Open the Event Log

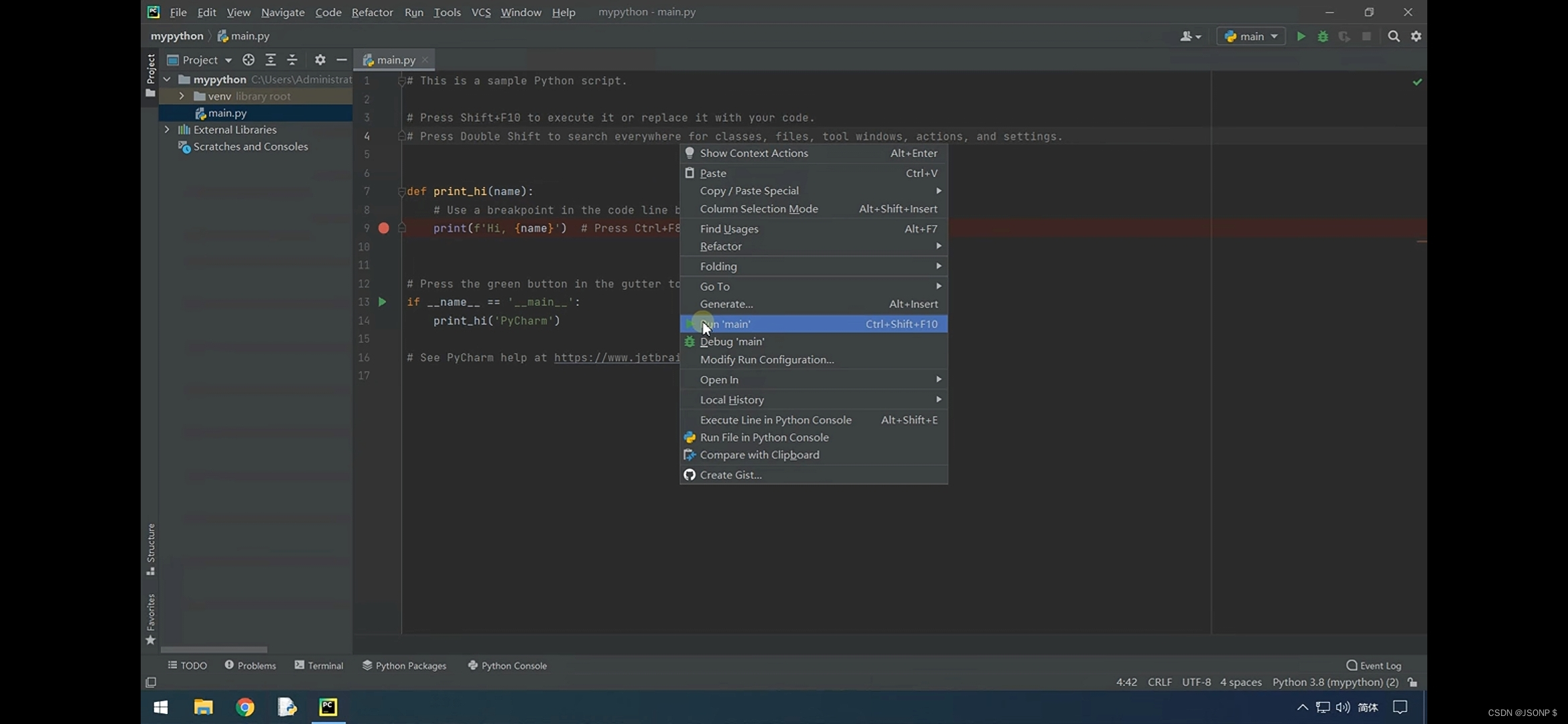point(1374,665)
